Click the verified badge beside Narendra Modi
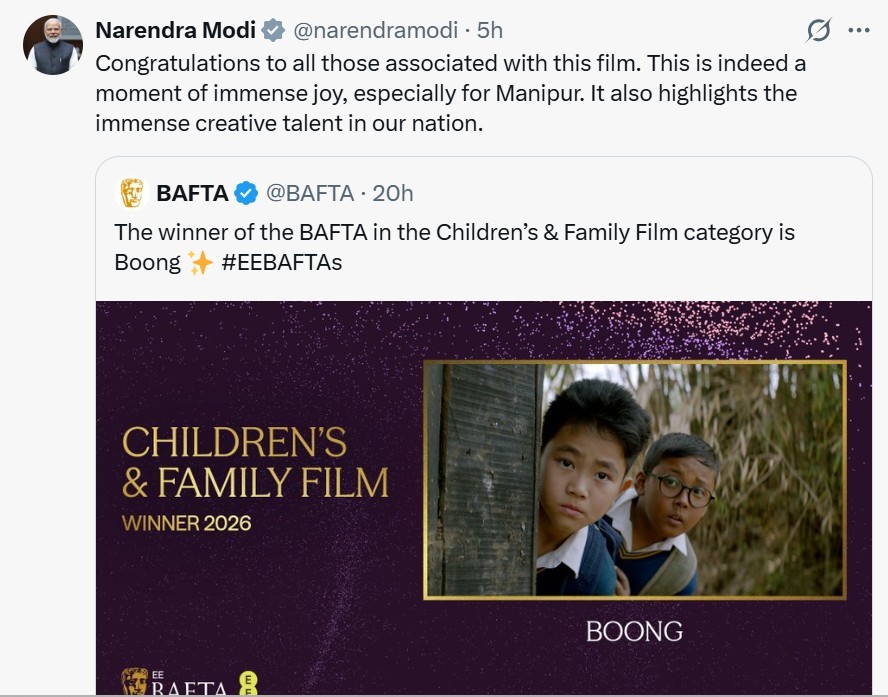 pyautogui.click(x=273, y=31)
